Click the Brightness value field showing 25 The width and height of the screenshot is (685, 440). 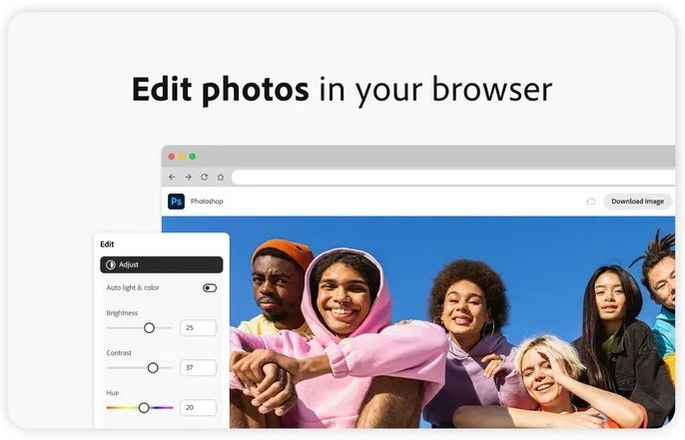(x=198, y=328)
